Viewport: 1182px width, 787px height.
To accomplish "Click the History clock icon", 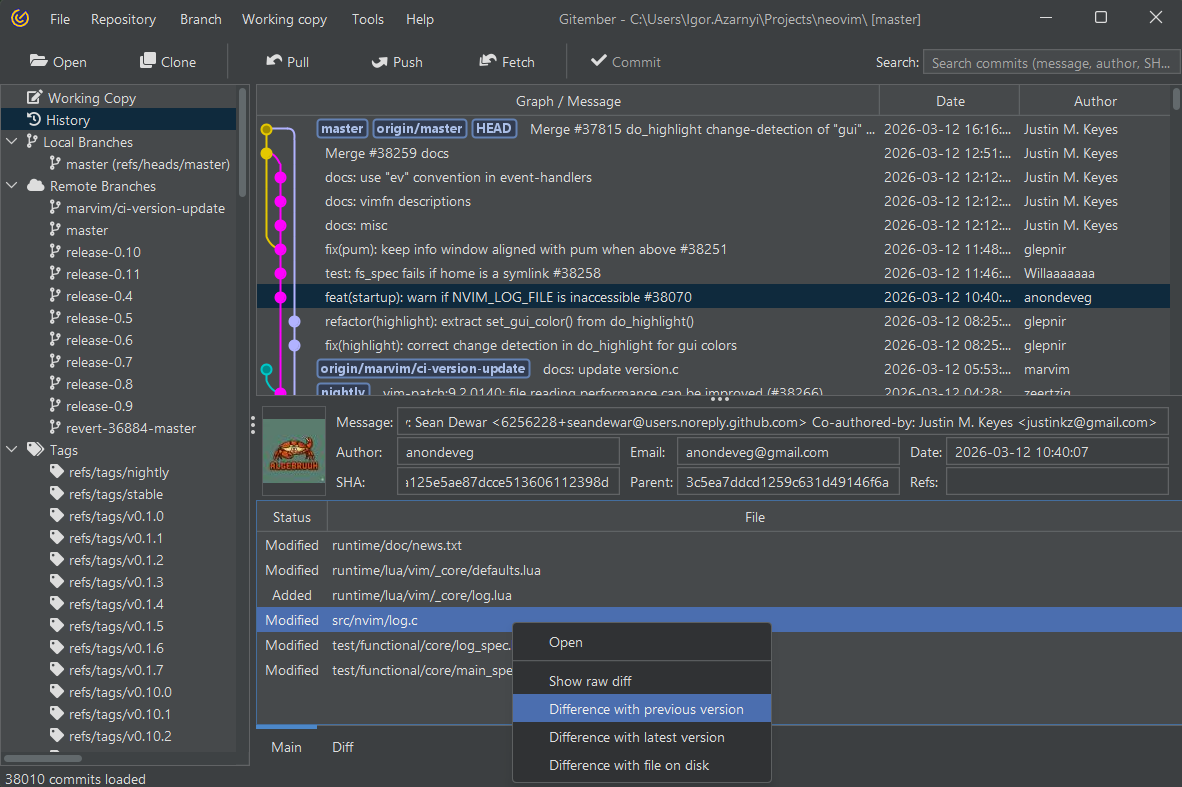I will pos(33,120).
